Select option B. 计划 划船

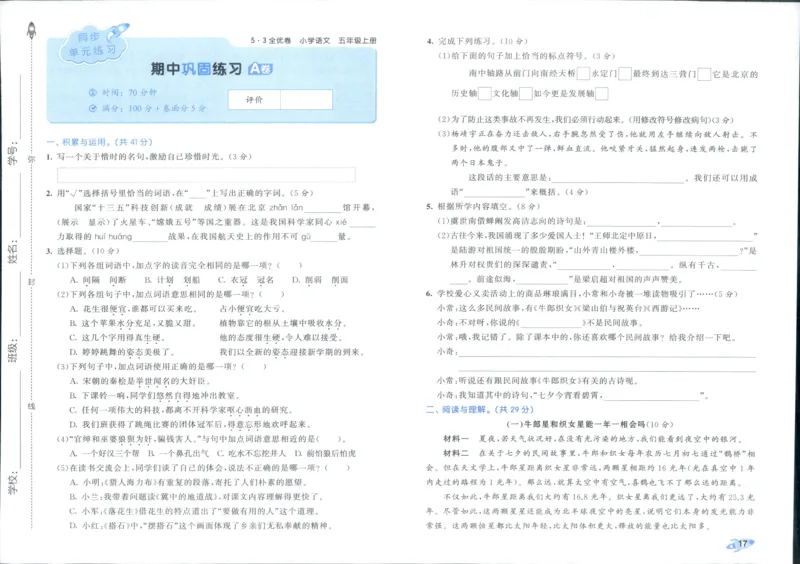[x=172, y=280]
